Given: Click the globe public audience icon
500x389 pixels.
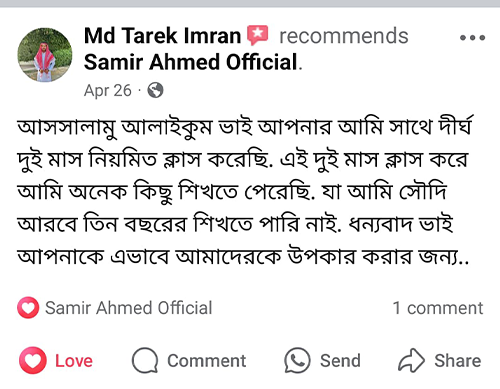Looking at the screenshot, I should tap(155, 90).
